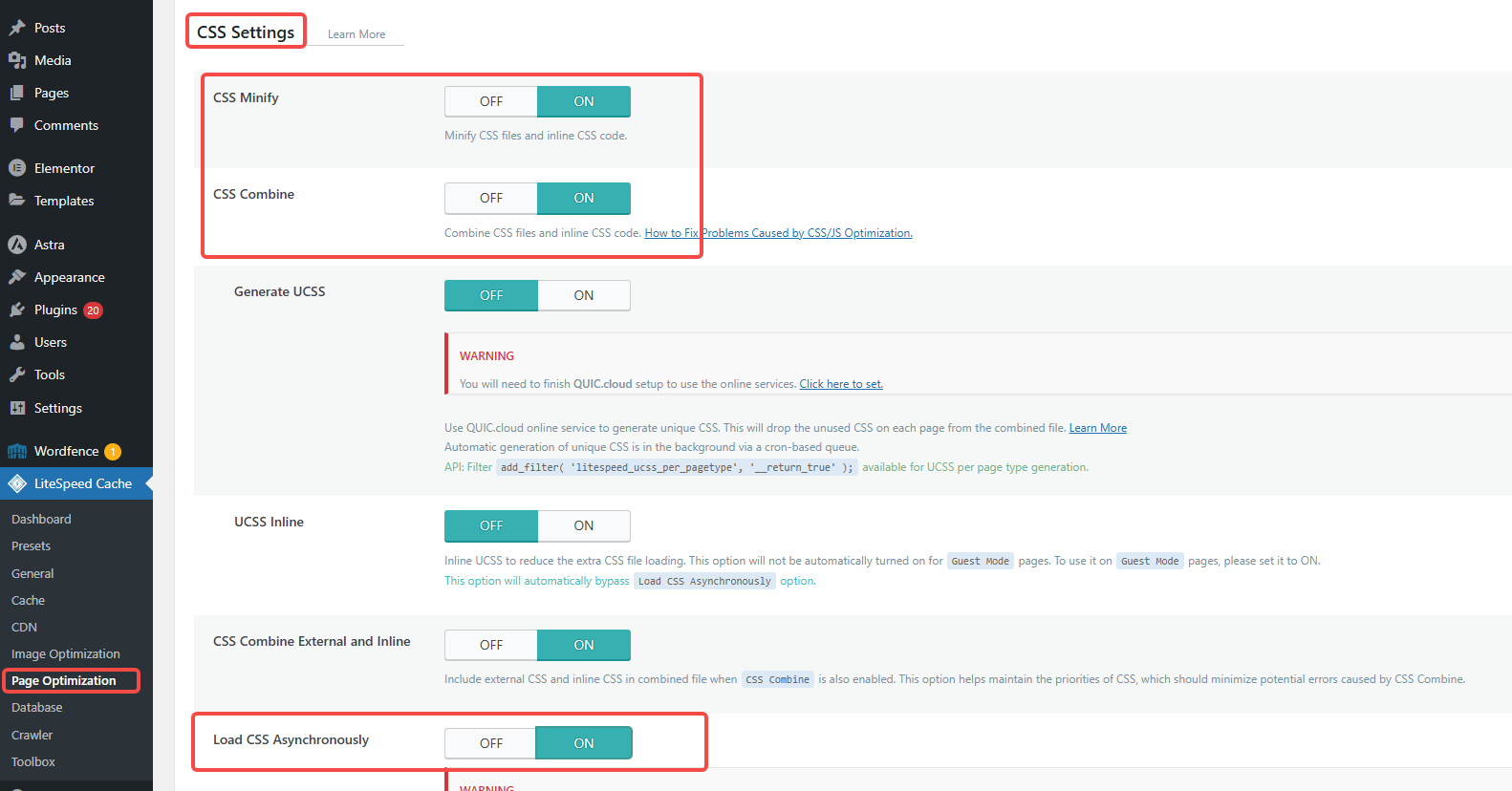Click the Posts pushpin icon in sidebar
This screenshot has width=1512, height=791.
pos(17,28)
